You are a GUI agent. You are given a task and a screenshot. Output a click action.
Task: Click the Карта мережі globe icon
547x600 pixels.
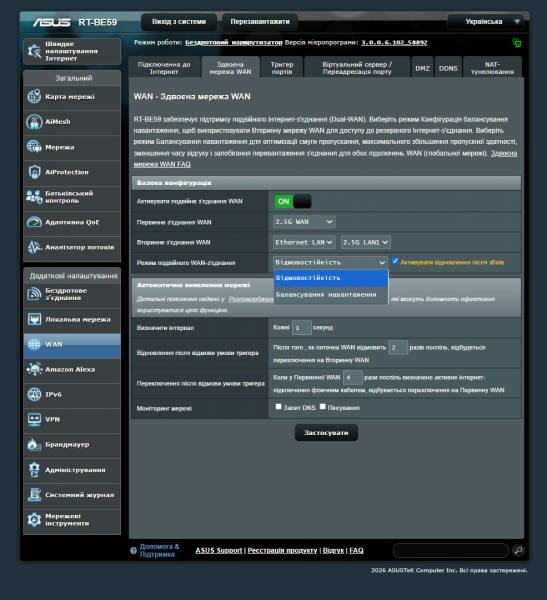coord(34,96)
